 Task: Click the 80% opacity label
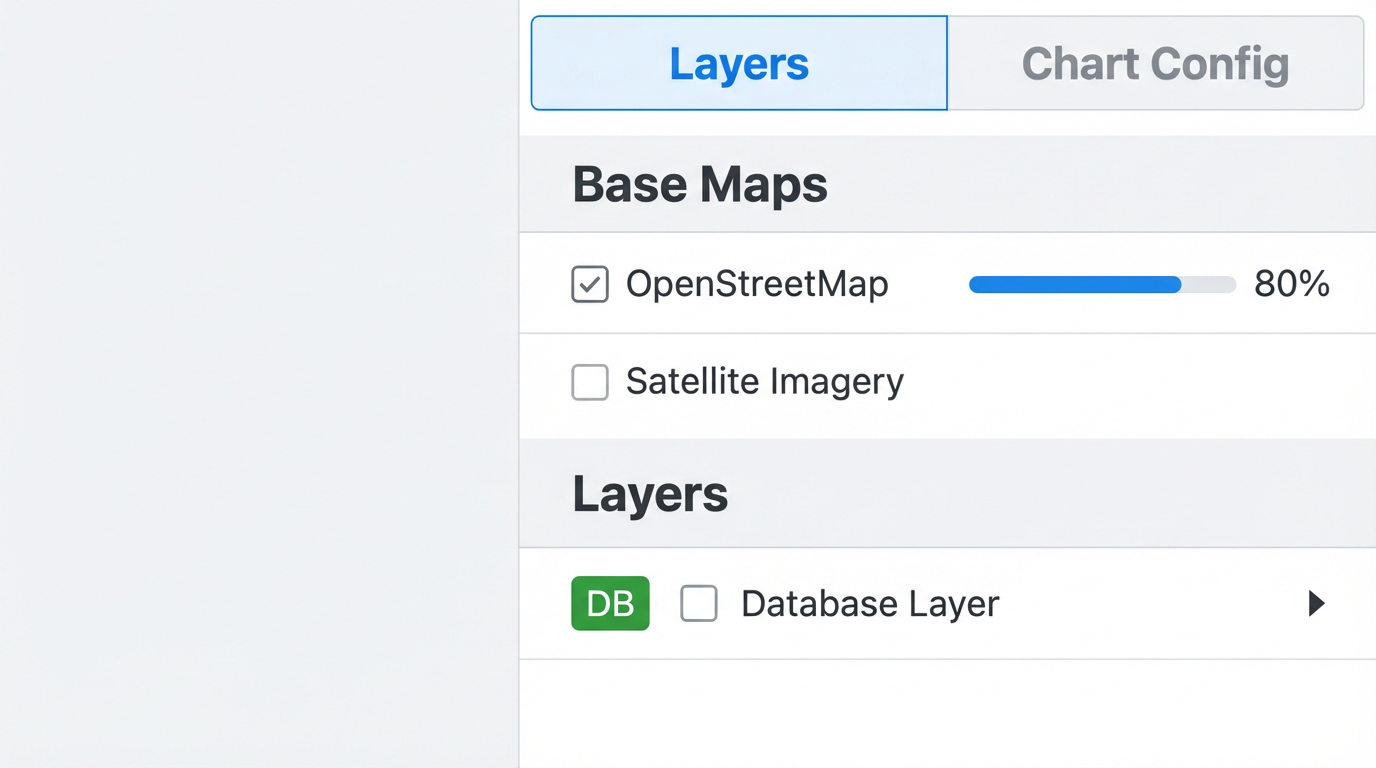tap(1292, 284)
